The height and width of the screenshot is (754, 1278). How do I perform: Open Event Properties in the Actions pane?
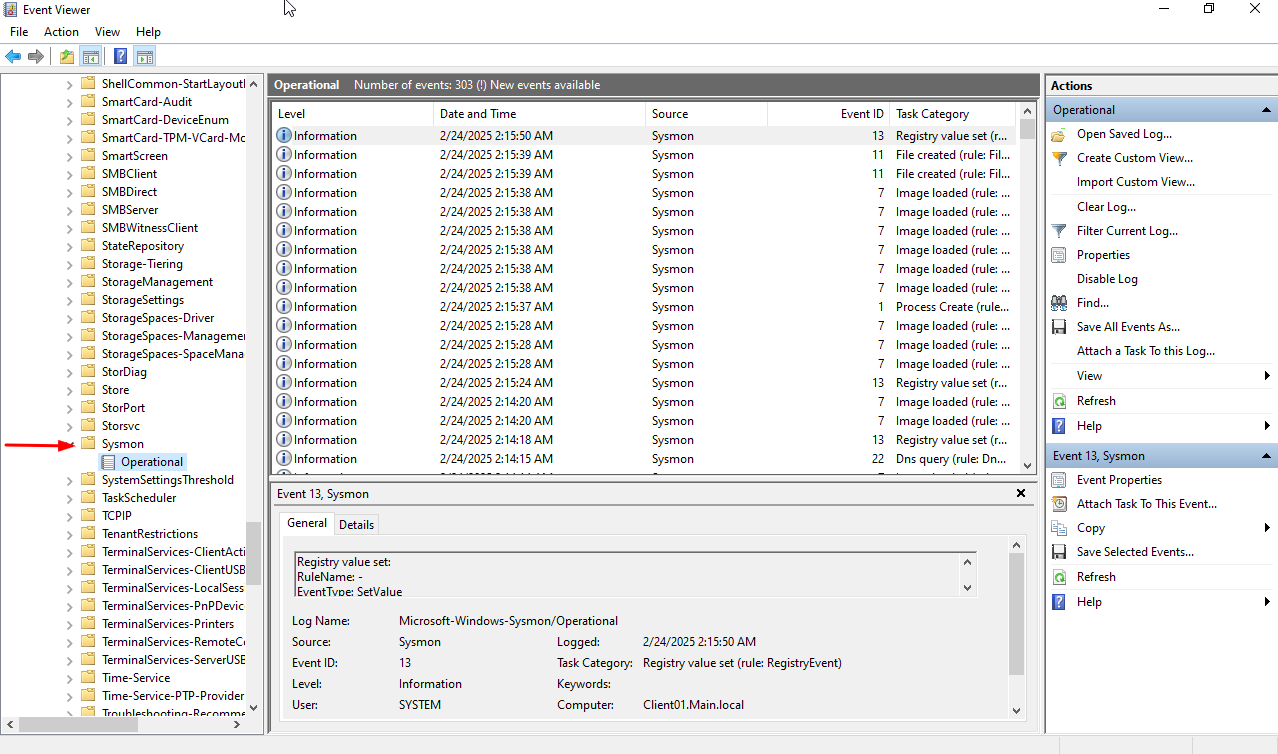coord(1118,480)
